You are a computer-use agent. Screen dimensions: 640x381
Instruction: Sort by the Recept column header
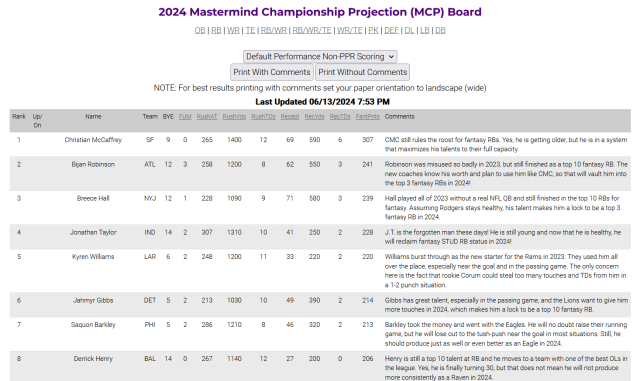pyautogui.click(x=290, y=117)
